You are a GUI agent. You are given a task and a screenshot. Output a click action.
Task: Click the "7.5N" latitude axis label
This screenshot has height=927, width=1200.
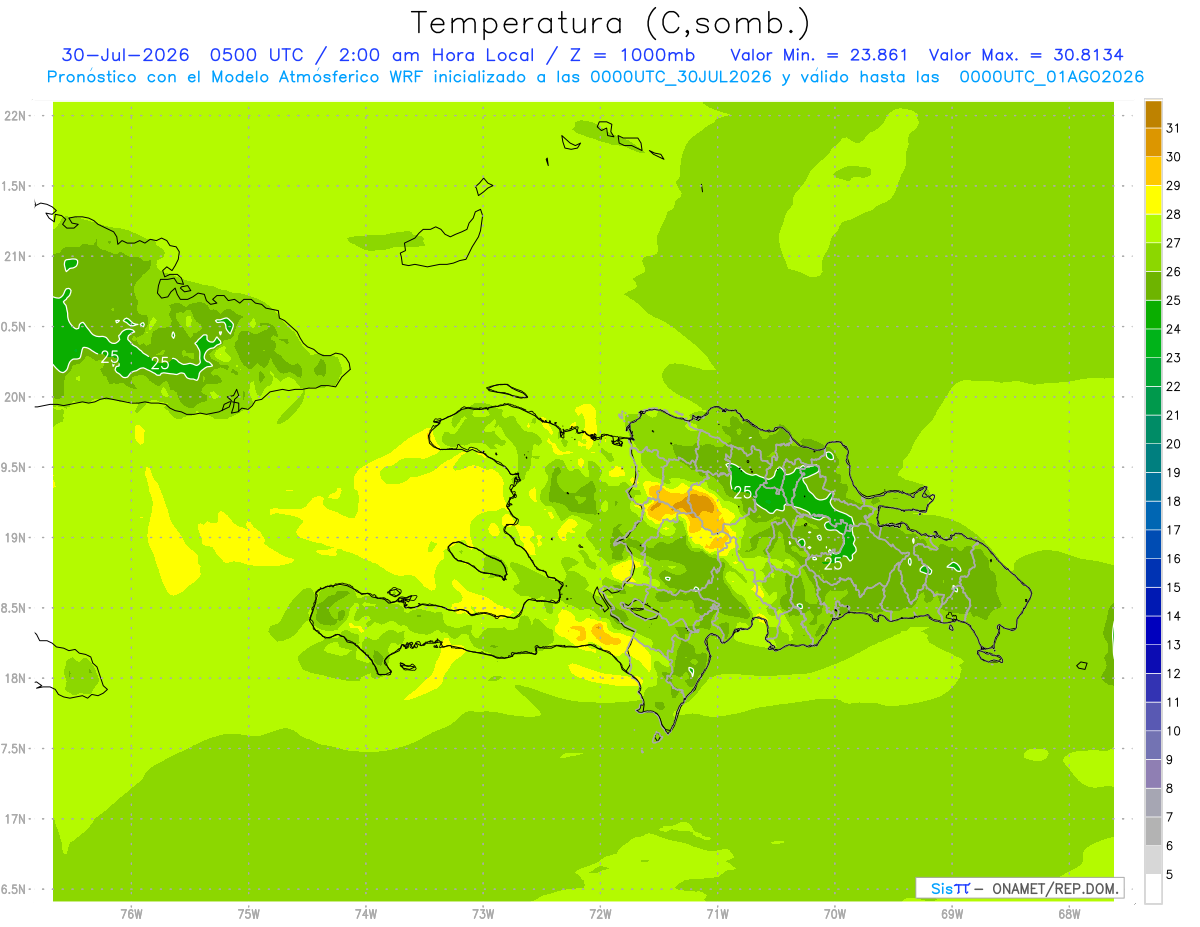[x=15, y=749]
